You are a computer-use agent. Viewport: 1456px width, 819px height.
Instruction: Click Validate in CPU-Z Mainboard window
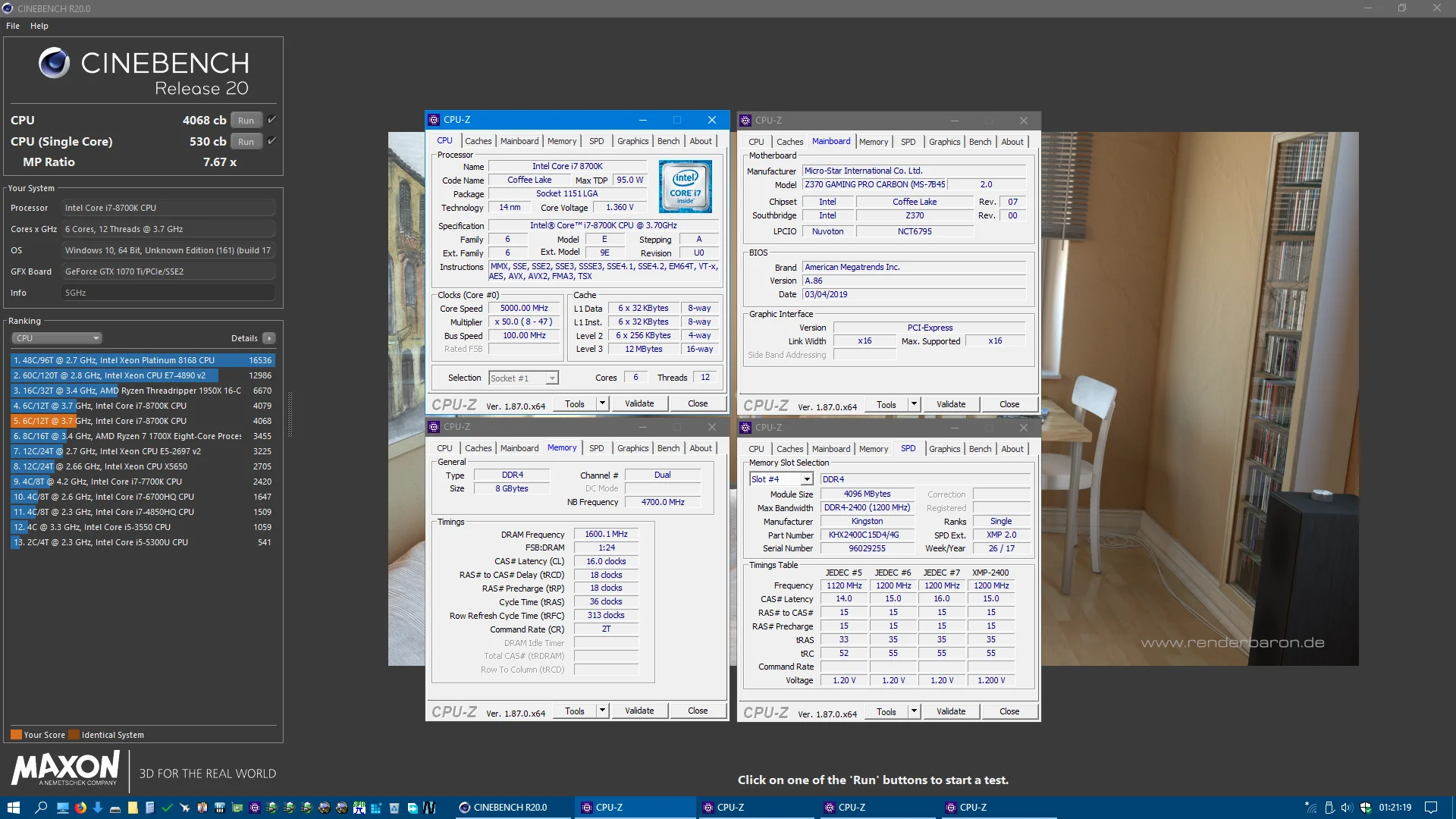click(x=951, y=404)
